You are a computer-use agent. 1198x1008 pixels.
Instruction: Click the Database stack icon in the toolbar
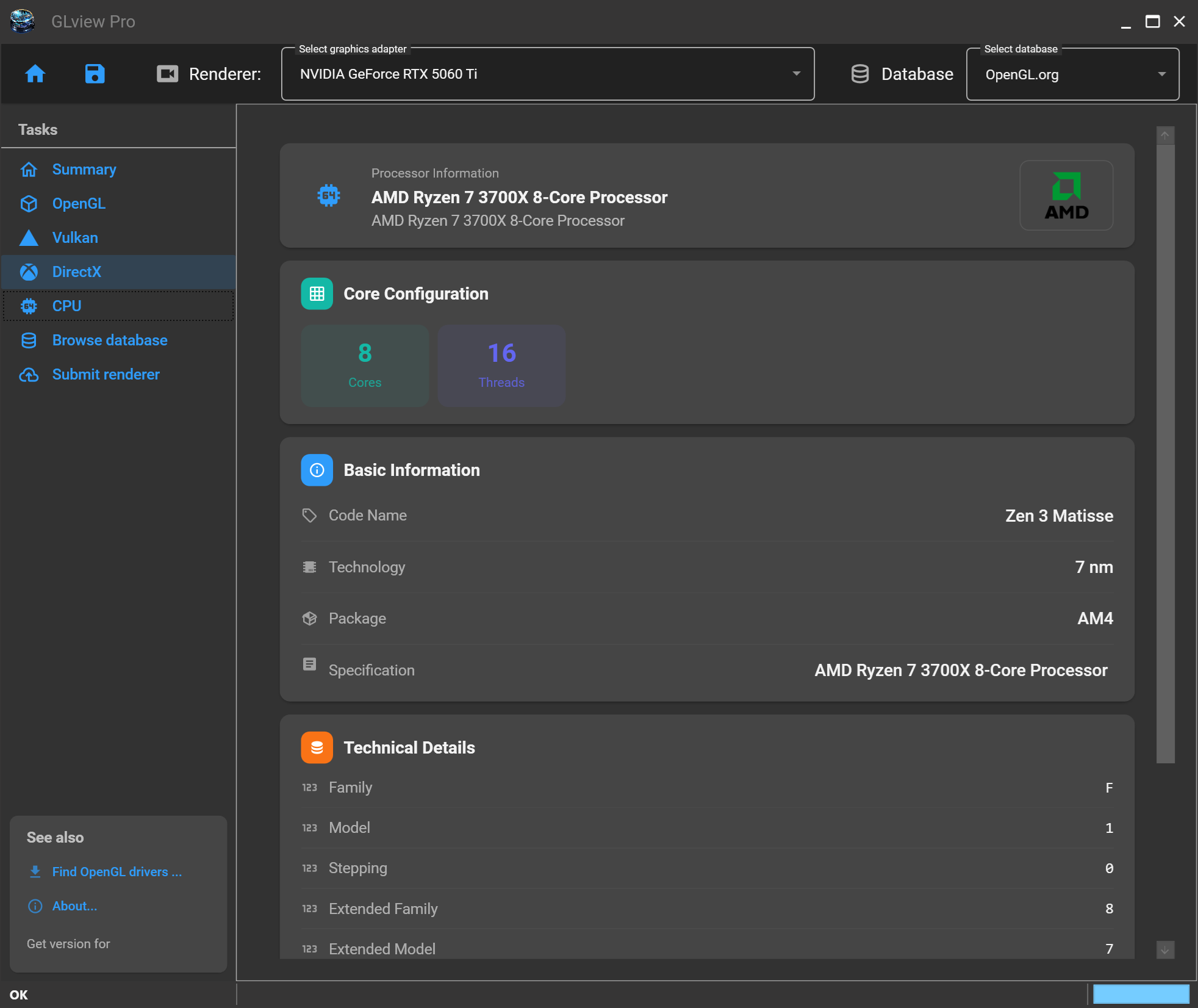pyautogui.click(x=860, y=74)
